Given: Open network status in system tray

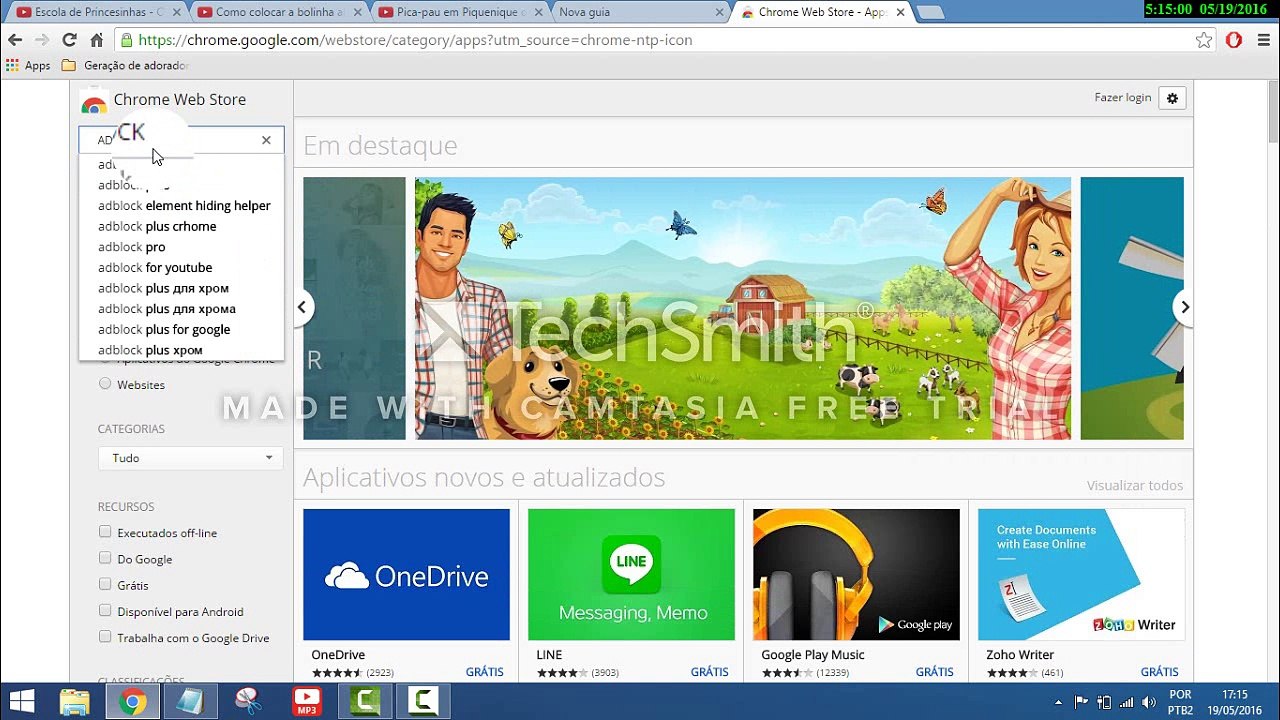Looking at the screenshot, I should [1127, 702].
